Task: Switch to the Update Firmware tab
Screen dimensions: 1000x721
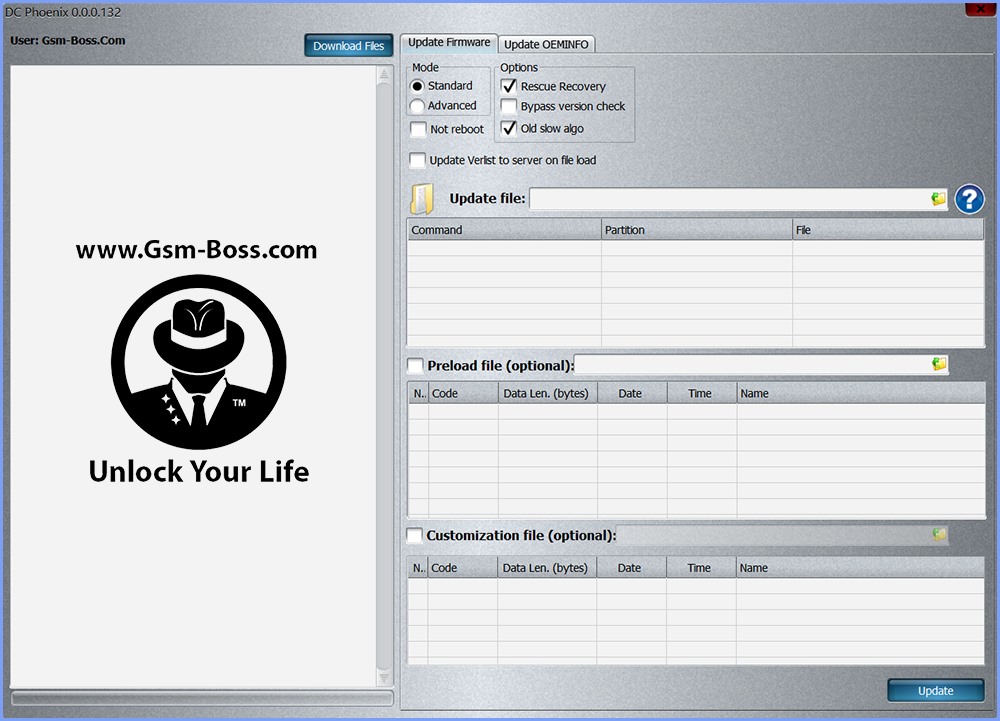Action: click(x=449, y=43)
